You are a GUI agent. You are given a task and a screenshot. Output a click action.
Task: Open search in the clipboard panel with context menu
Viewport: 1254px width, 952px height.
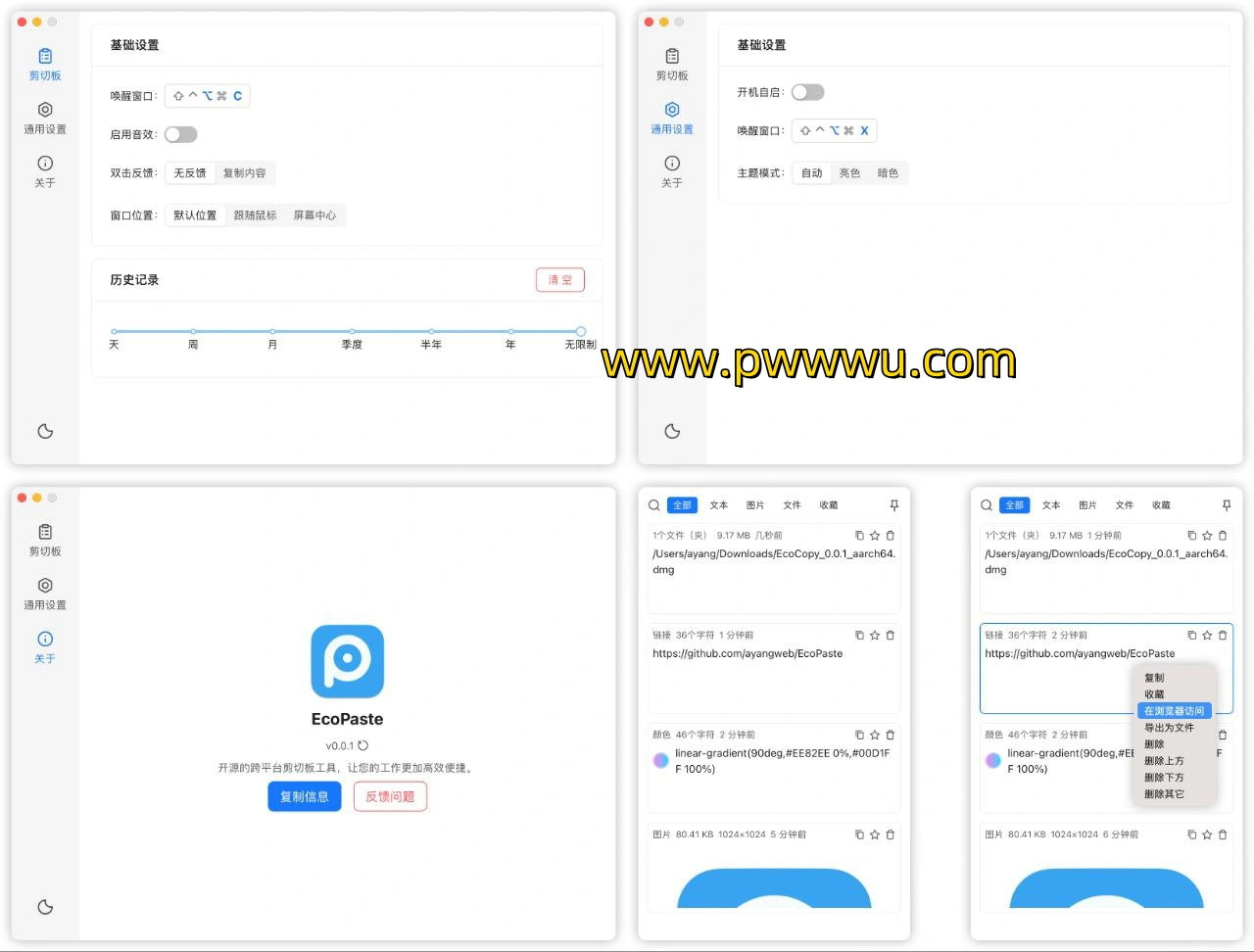987,505
